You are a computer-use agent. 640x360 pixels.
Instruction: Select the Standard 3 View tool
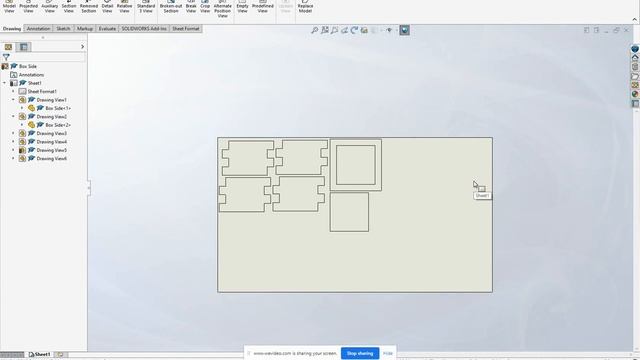tap(146, 7)
